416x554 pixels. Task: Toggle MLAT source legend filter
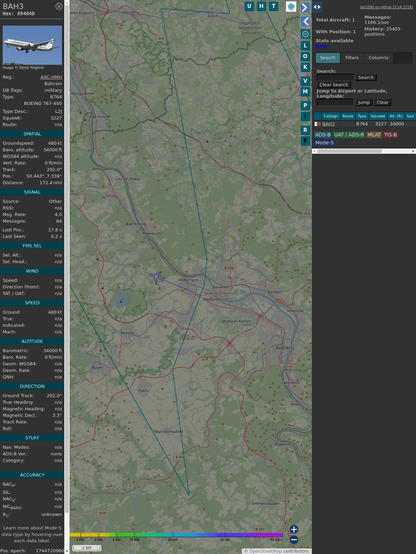(374, 135)
